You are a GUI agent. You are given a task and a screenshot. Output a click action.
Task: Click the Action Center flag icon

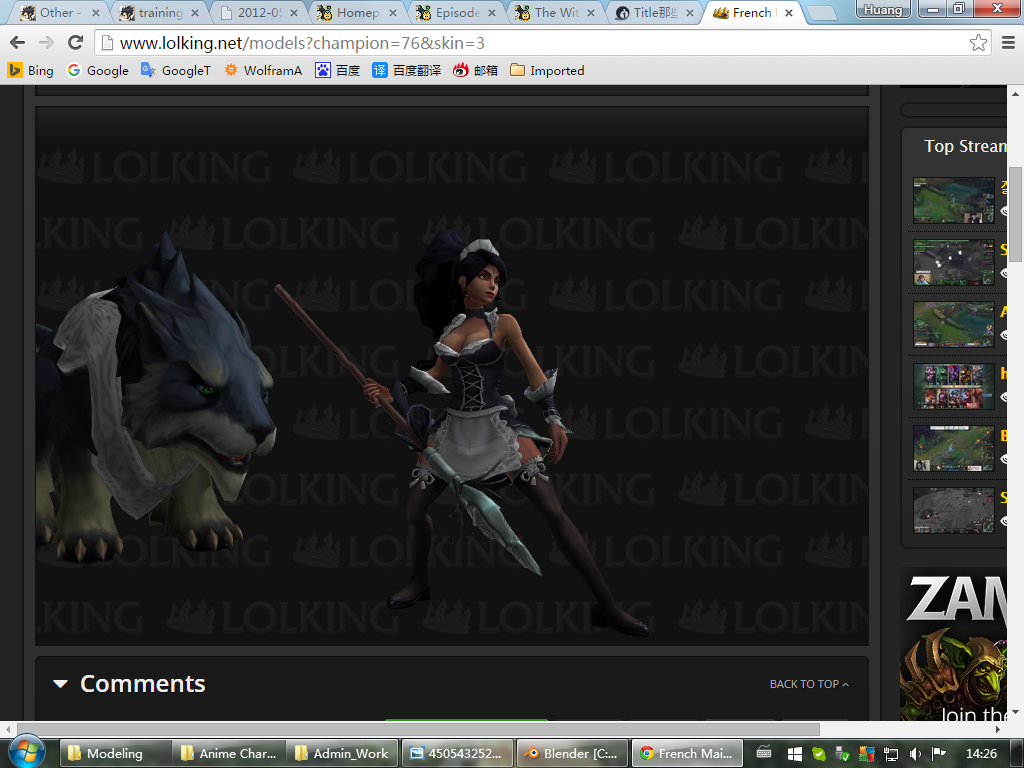tap(938, 754)
